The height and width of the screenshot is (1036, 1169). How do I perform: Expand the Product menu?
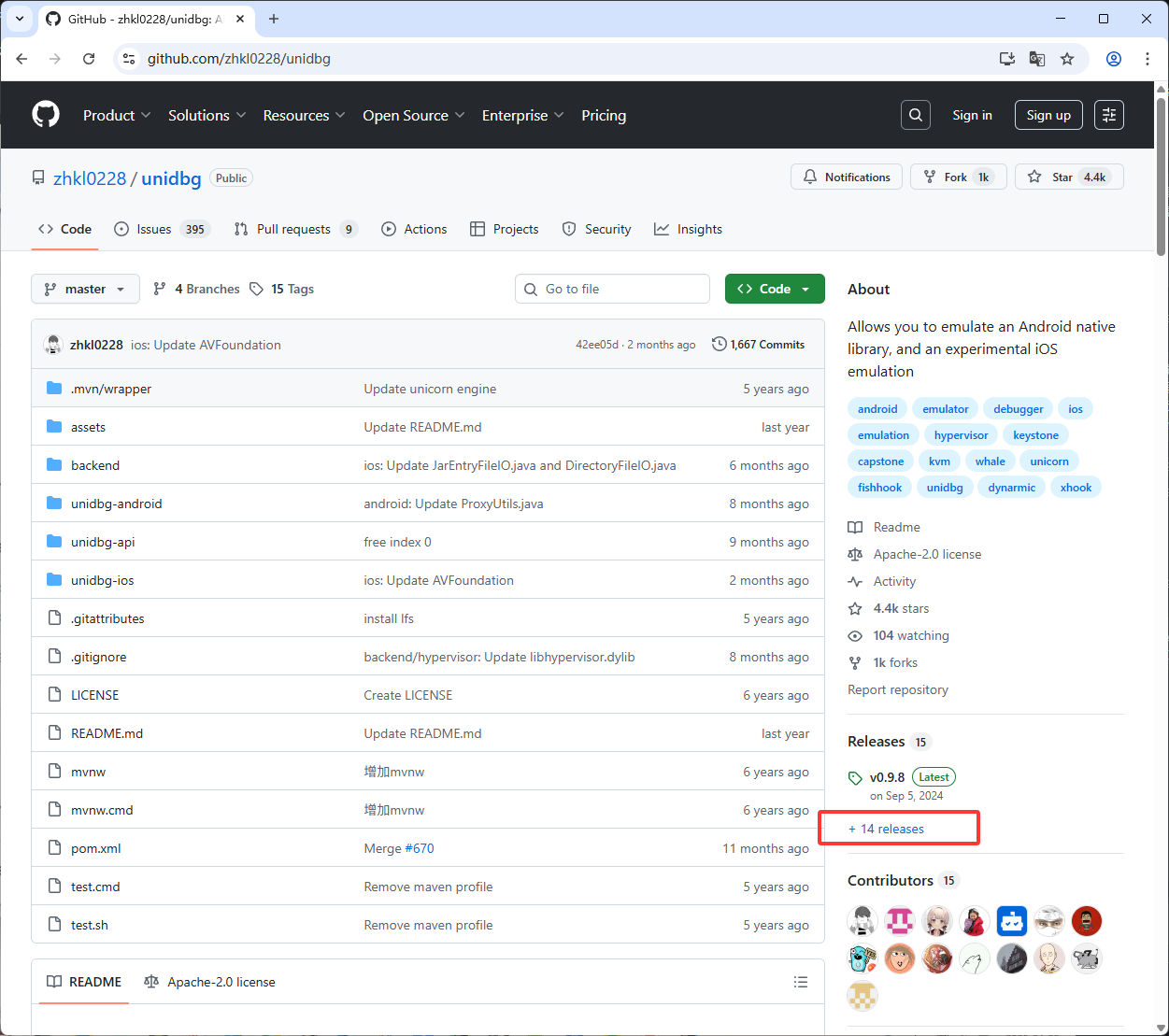click(117, 115)
